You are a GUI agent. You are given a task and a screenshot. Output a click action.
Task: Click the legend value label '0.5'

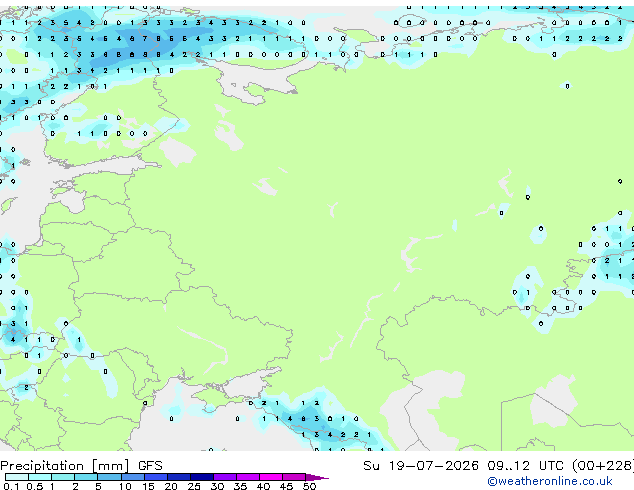pyautogui.click(x=35, y=486)
